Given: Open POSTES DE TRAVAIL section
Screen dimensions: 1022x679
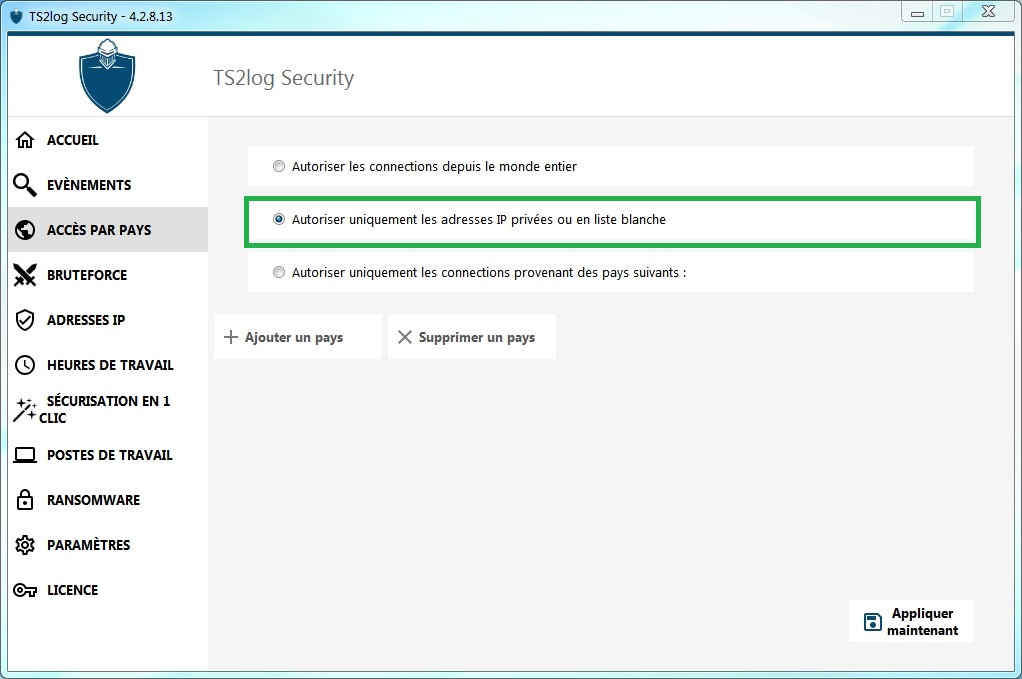Looking at the screenshot, I should (x=108, y=454).
